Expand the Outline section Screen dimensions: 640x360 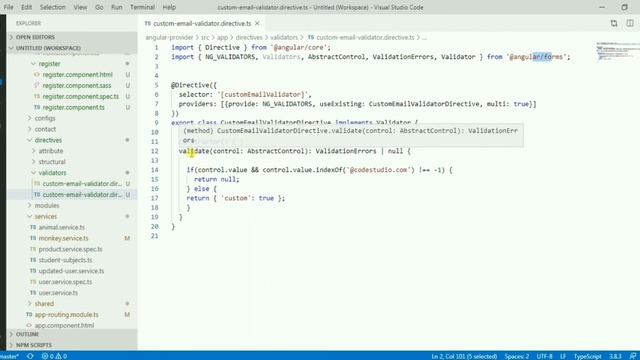pyautogui.click(x=72, y=334)
